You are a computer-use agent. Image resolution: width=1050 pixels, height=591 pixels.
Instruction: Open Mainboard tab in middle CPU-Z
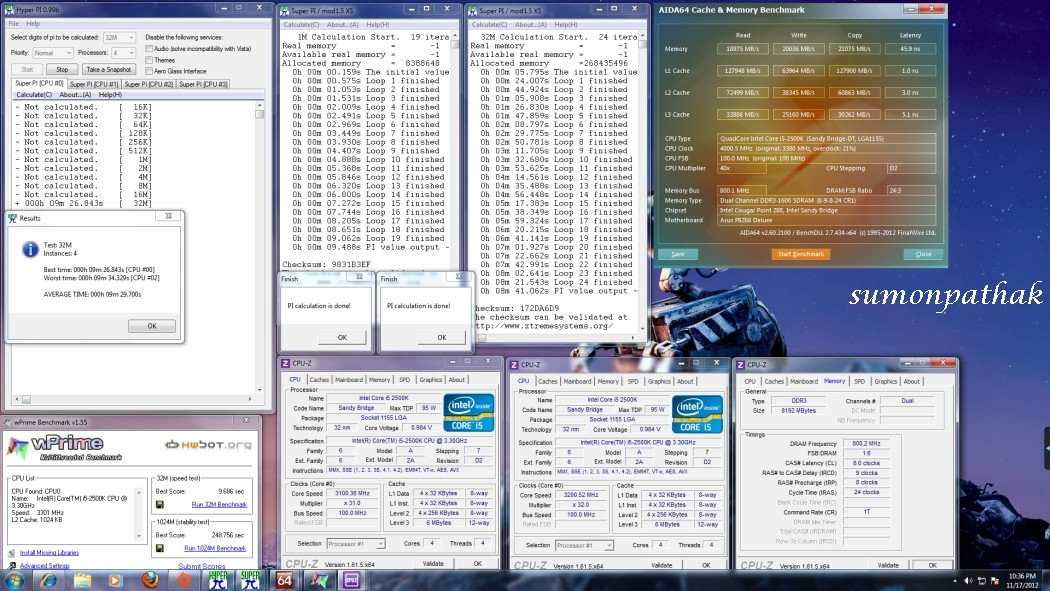click(577, 382)
